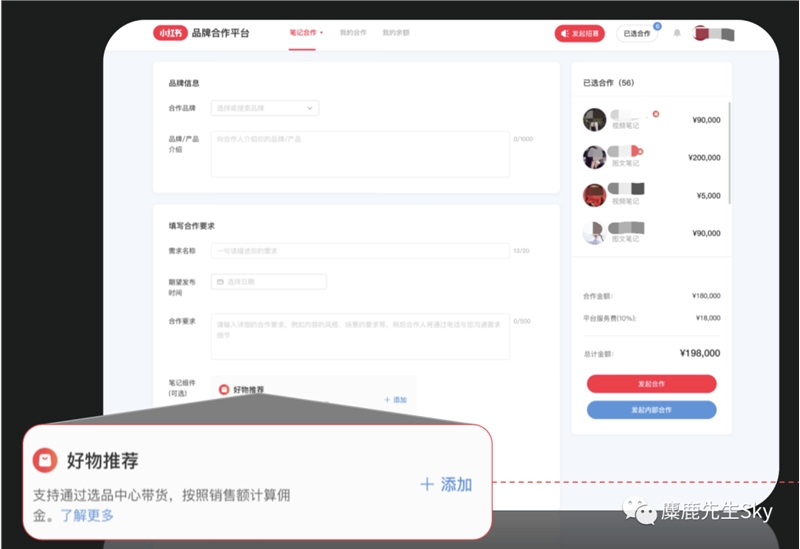Viewport: 800px width, 549px height.
Task: Open the 期望发布时间 date picker
Action: (x=269, y=282)
